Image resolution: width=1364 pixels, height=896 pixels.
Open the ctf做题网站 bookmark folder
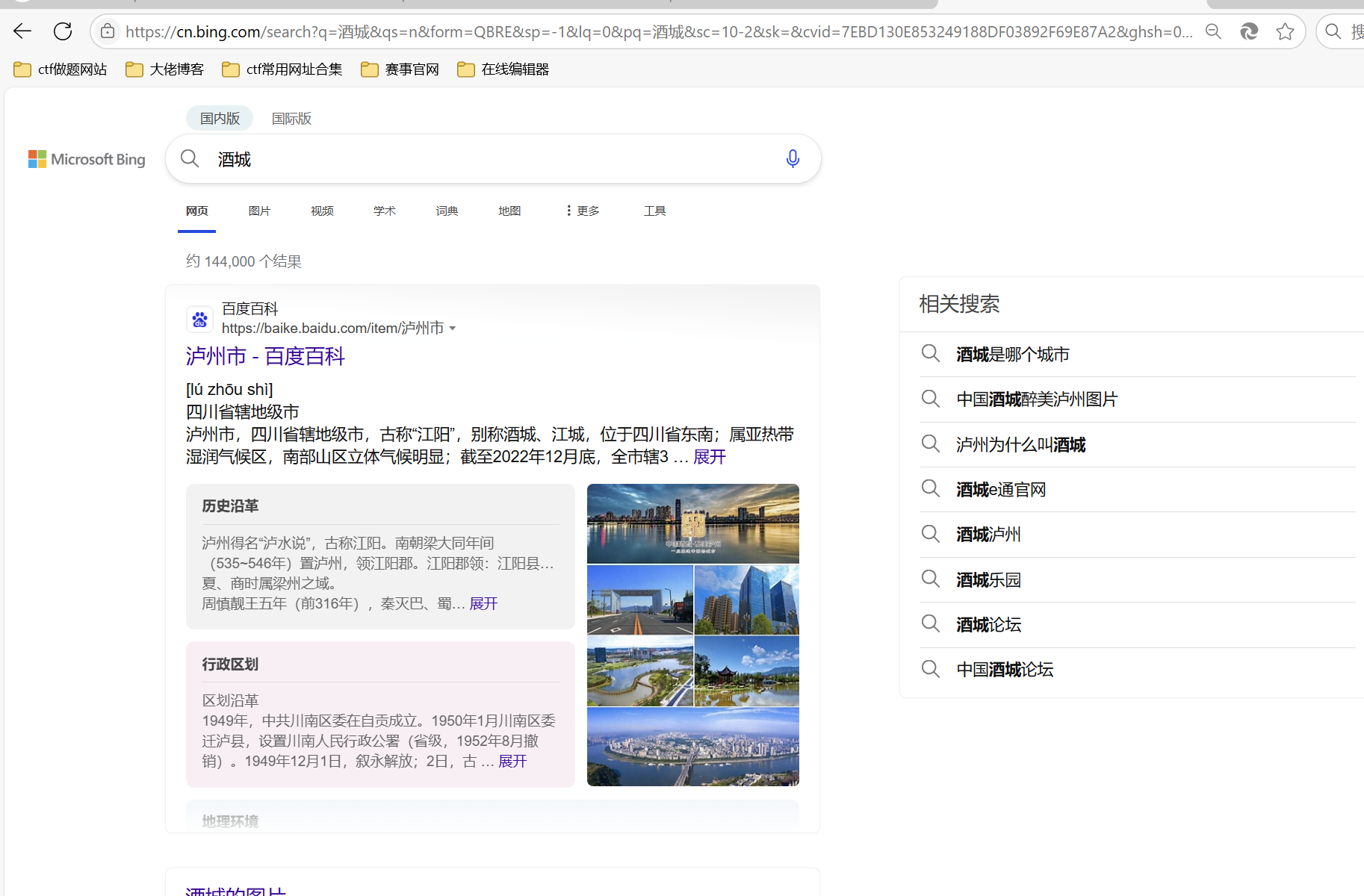pos(61,69)
